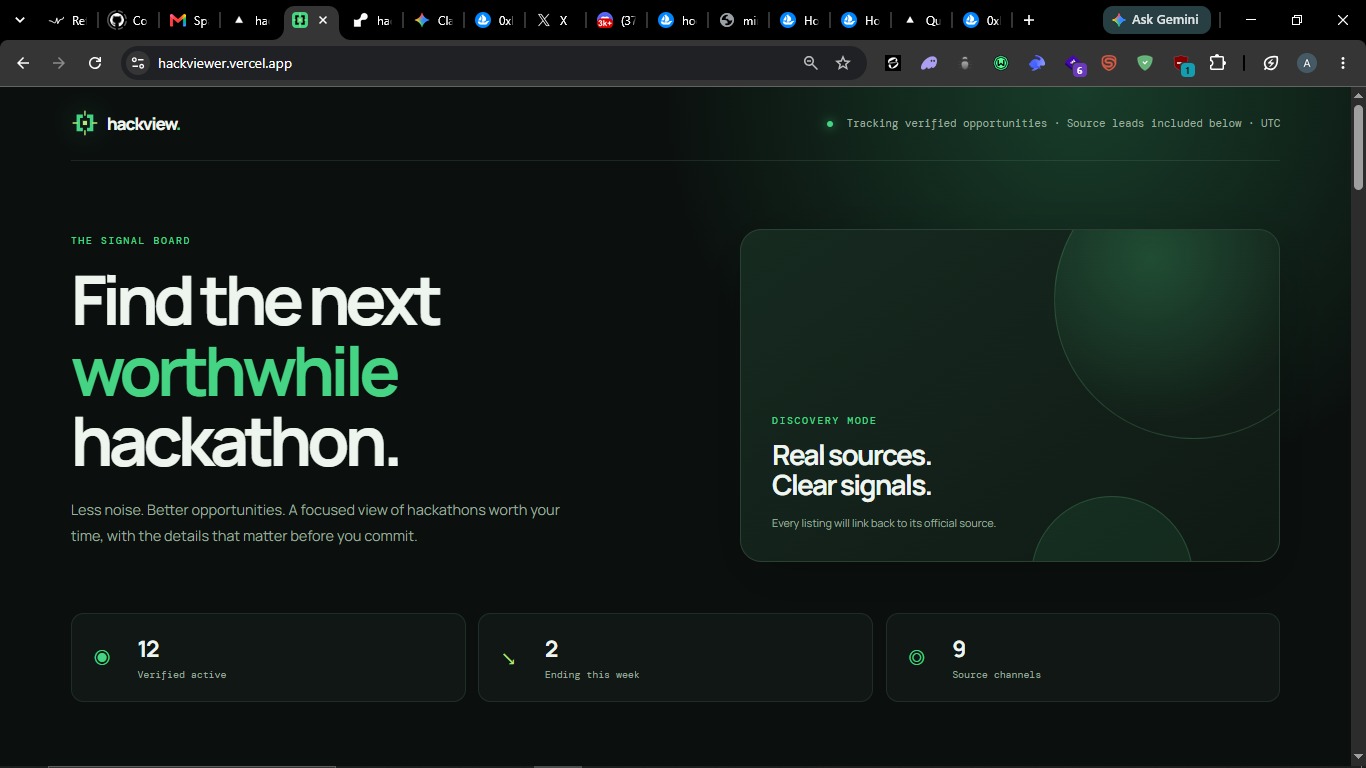Open the Chrome three-dot menu

pos(1342,63)
